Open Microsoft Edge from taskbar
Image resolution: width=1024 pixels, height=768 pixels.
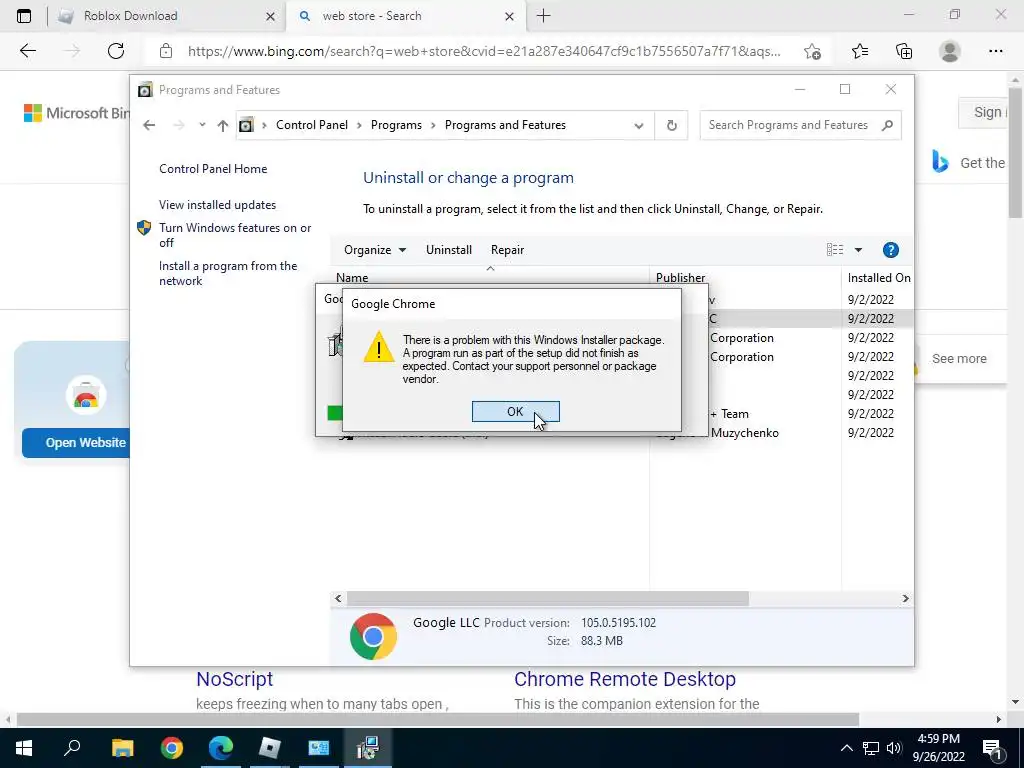coord(221,748)
